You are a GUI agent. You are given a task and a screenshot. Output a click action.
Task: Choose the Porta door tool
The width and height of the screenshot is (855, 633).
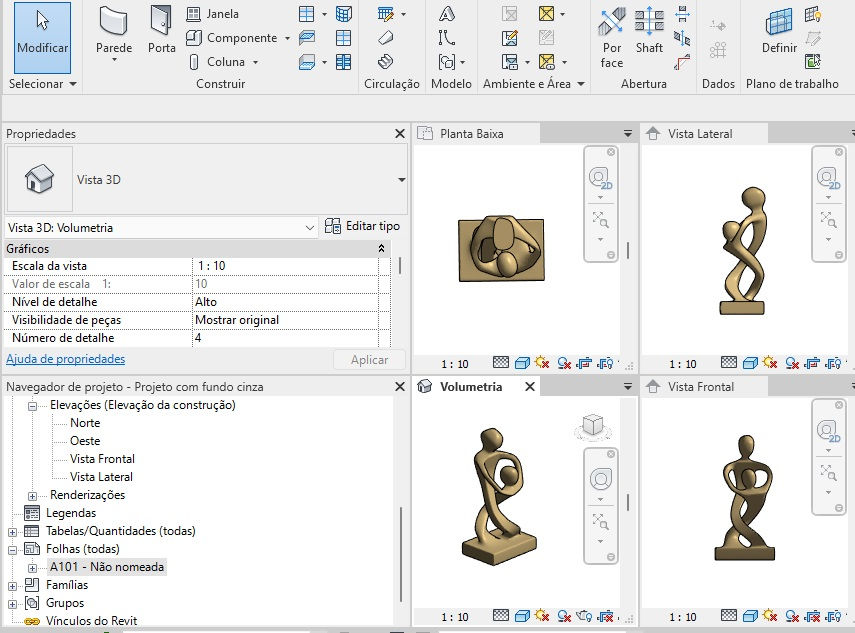tap(161, 30)
